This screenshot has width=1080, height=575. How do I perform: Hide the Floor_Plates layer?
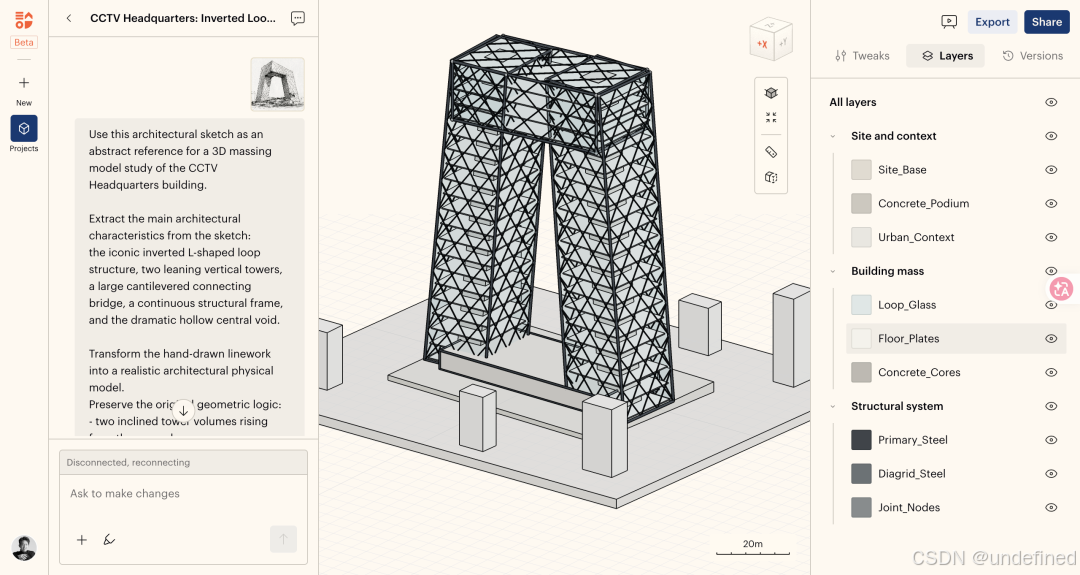(1051, 339)
